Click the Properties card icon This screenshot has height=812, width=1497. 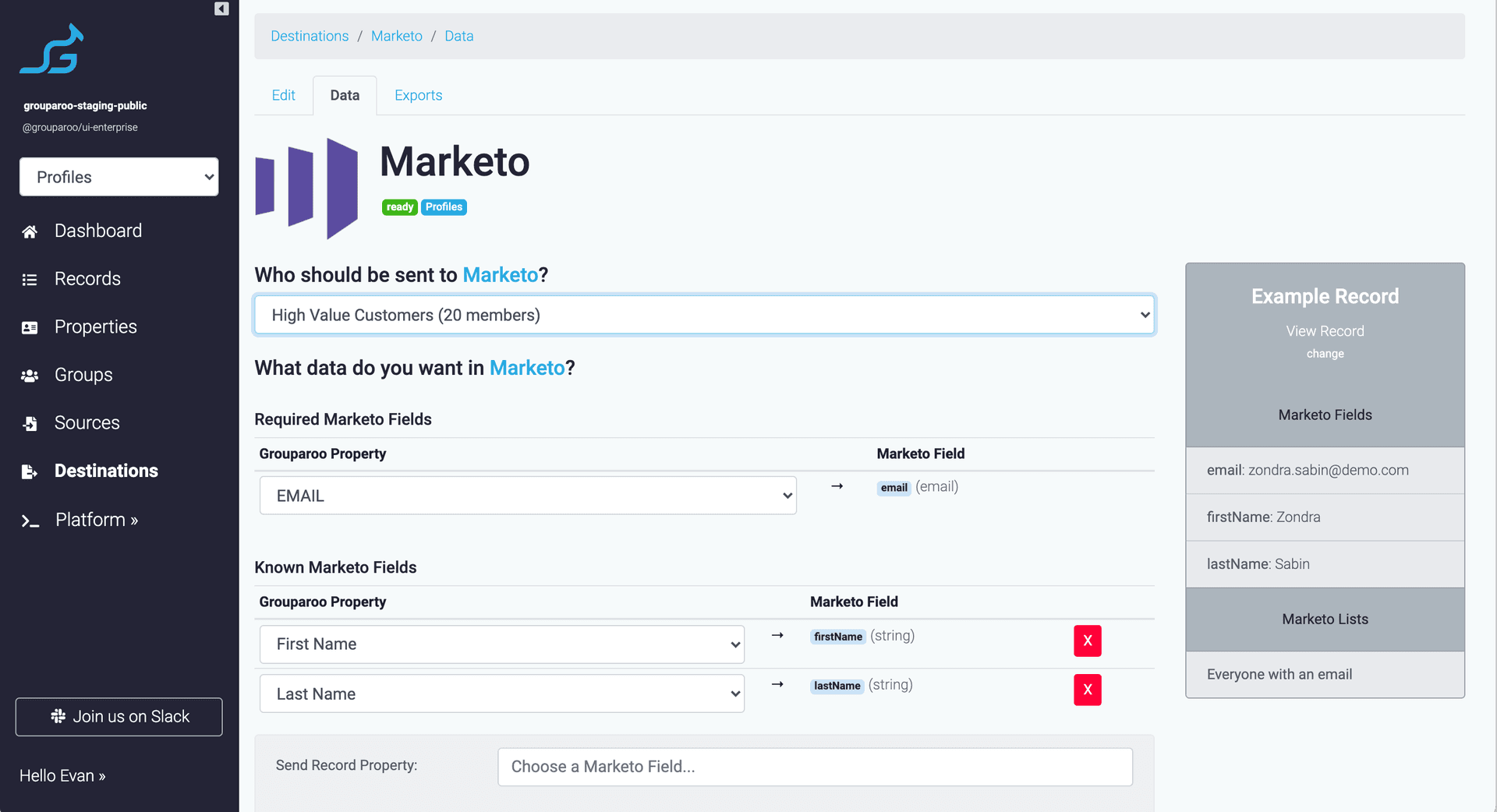30,328
